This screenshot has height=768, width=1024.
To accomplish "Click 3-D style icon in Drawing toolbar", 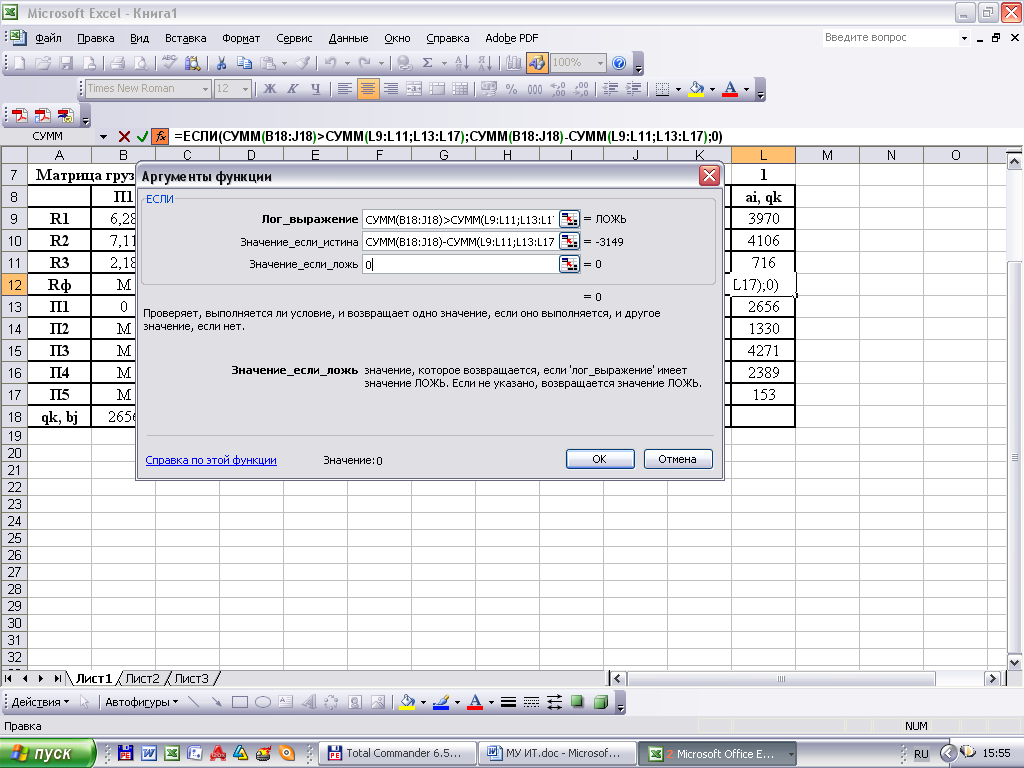I will [x=601, y=702].
